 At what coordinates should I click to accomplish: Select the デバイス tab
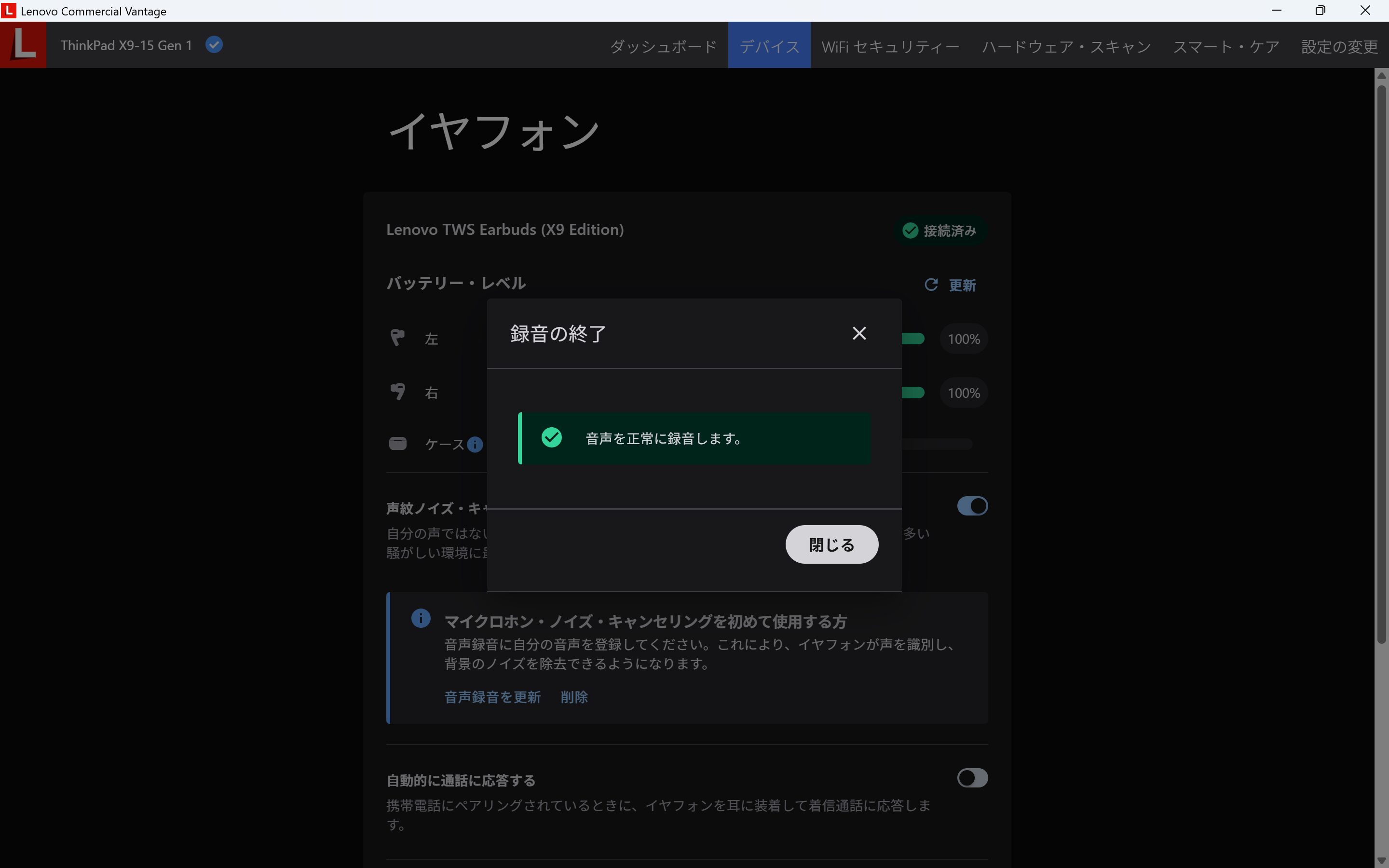tap(769, 45)
